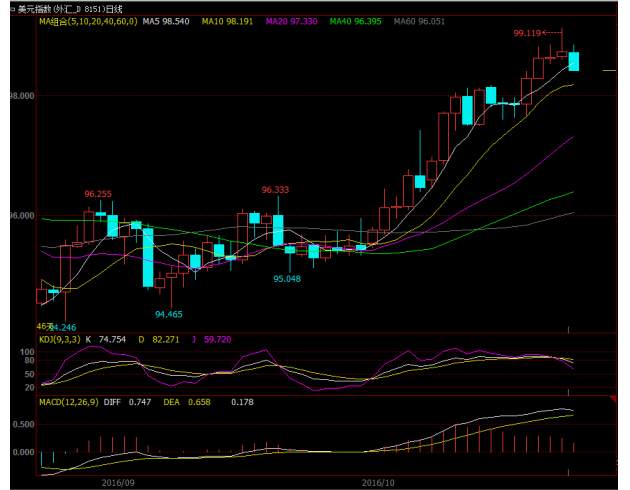630x490 pixels.
Task: Select the D 82.271 value
Action: [x=159, y=339]
